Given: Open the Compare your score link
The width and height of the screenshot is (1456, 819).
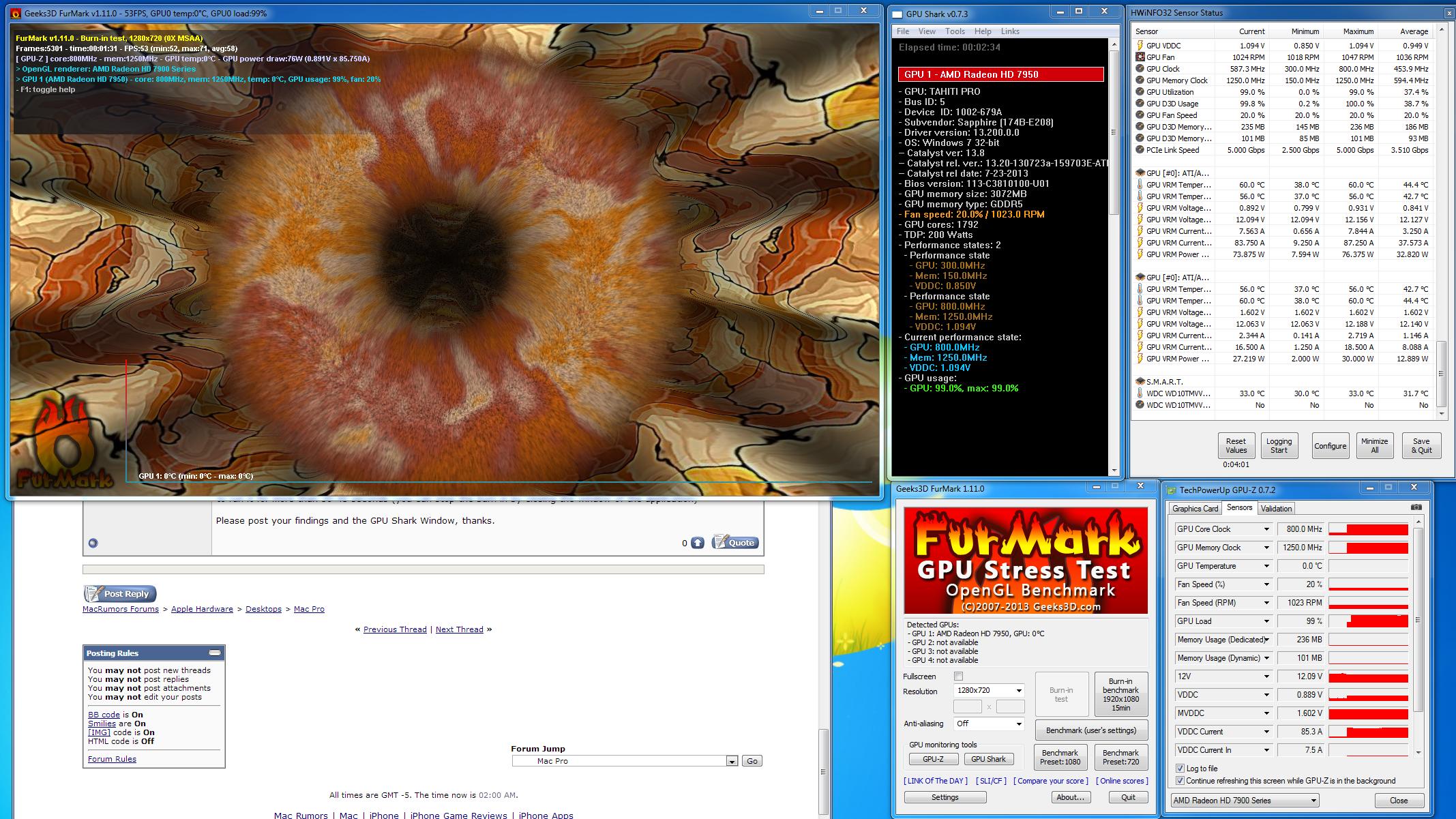Looking at the screenshot, I should [x=1050, y=781].
